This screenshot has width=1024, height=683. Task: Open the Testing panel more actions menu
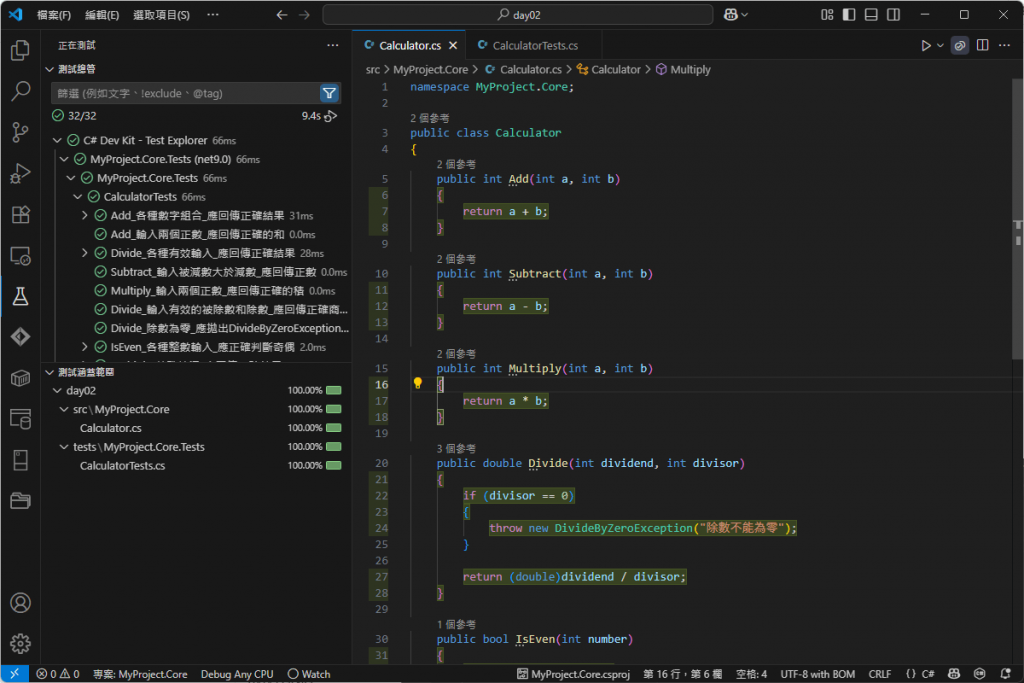(x=332, y=45)
